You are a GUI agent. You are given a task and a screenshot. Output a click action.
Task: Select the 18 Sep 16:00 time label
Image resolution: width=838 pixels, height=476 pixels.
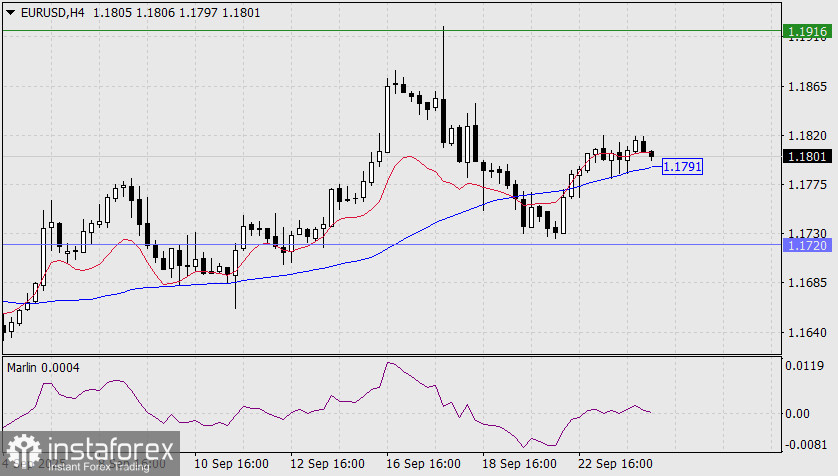click(519, 464)
